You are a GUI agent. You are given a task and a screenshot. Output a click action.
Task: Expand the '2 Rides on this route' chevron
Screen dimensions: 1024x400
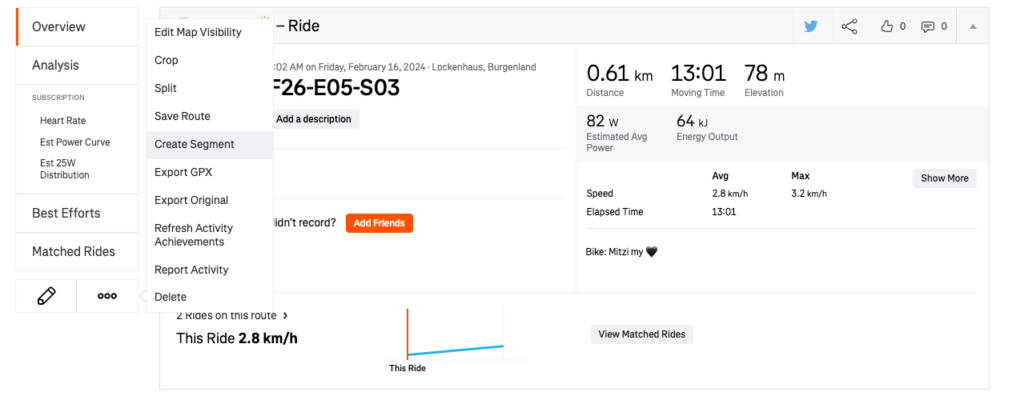pos(286,316)
